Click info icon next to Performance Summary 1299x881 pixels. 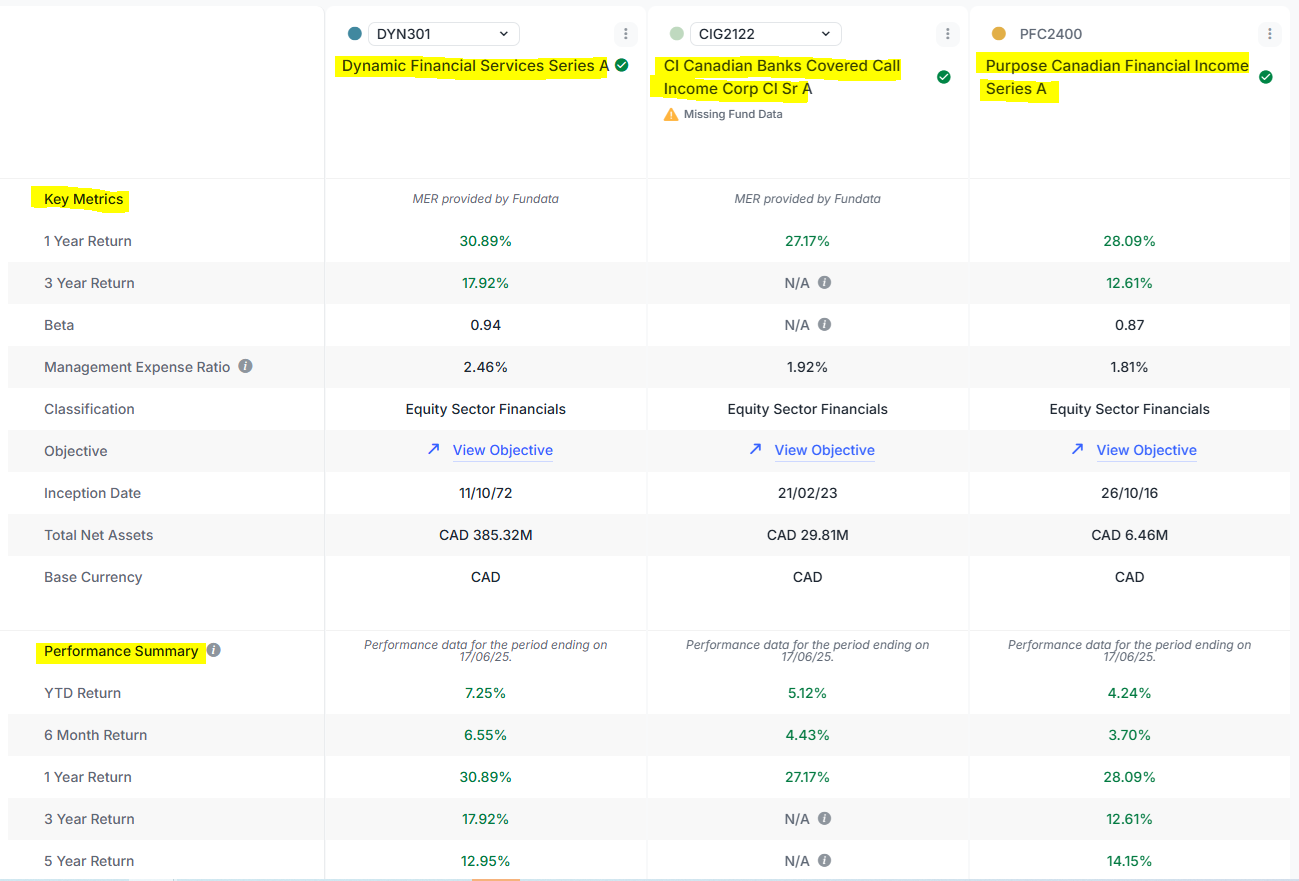213,650
